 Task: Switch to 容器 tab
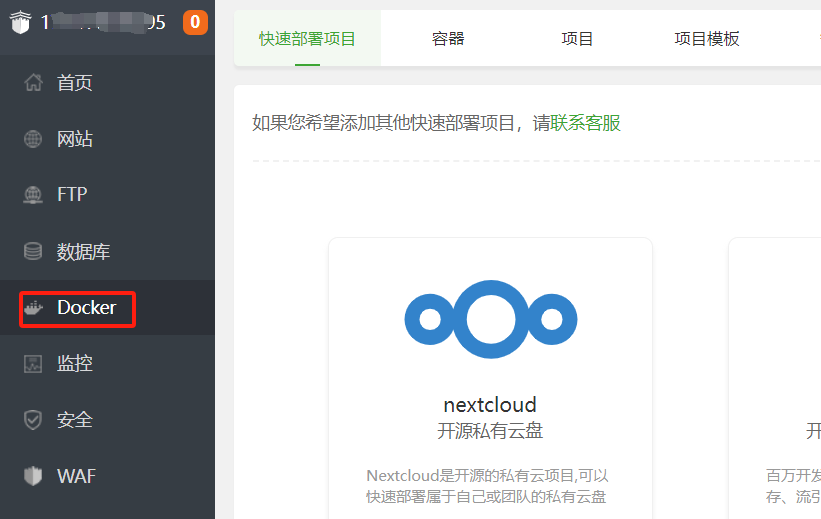tap(448, 38)
